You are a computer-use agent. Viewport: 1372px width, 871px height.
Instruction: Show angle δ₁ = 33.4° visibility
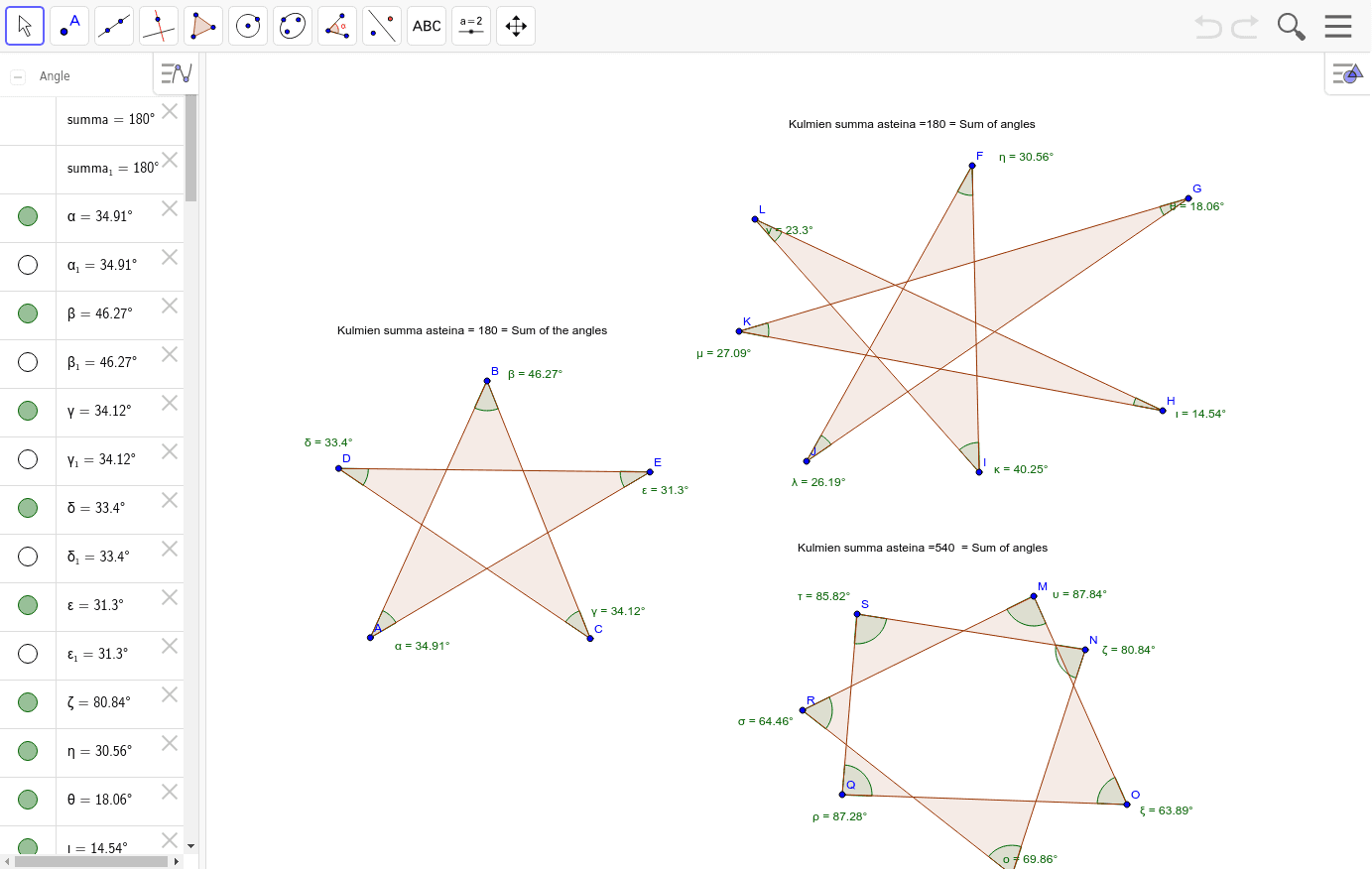click(x=28, y=557)
